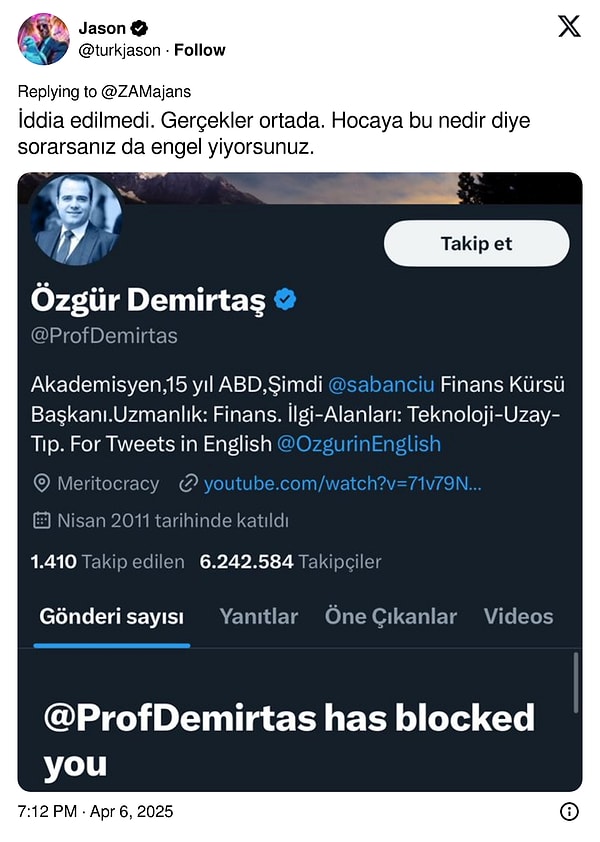
Task: Open the youtube.com watch link
Action: tap(343, 484)
